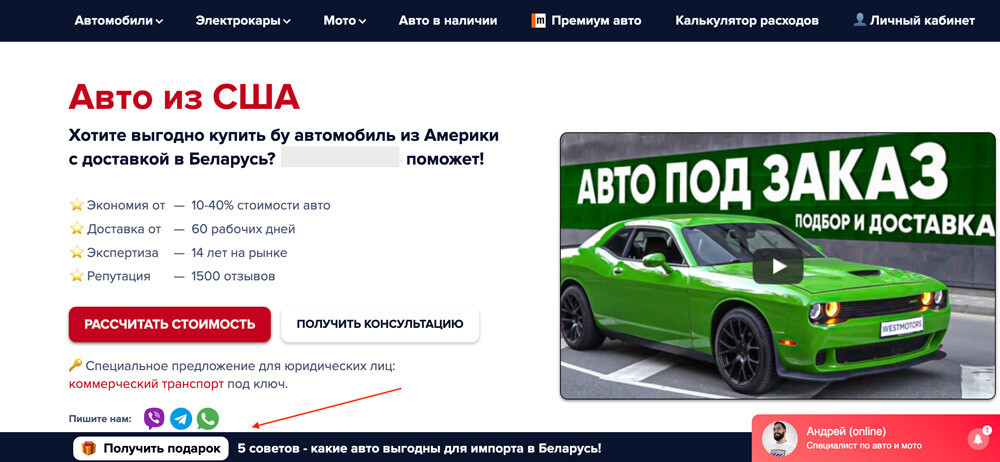Open the green car video thumbnail

[777, 266]
